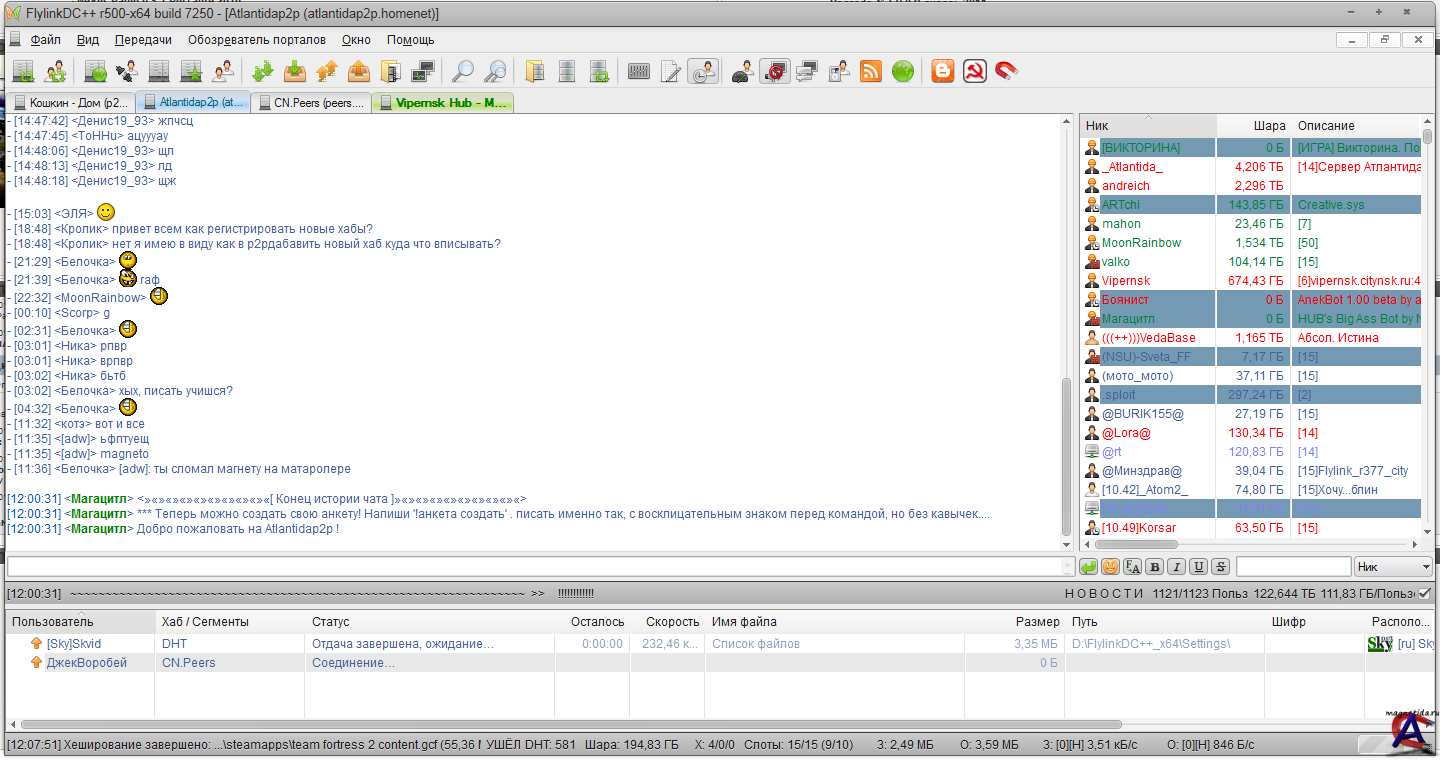This screenshot has width=1440, height=760.
Task: Click the orange Blogger toolbar icon
Action: (942, 71)
